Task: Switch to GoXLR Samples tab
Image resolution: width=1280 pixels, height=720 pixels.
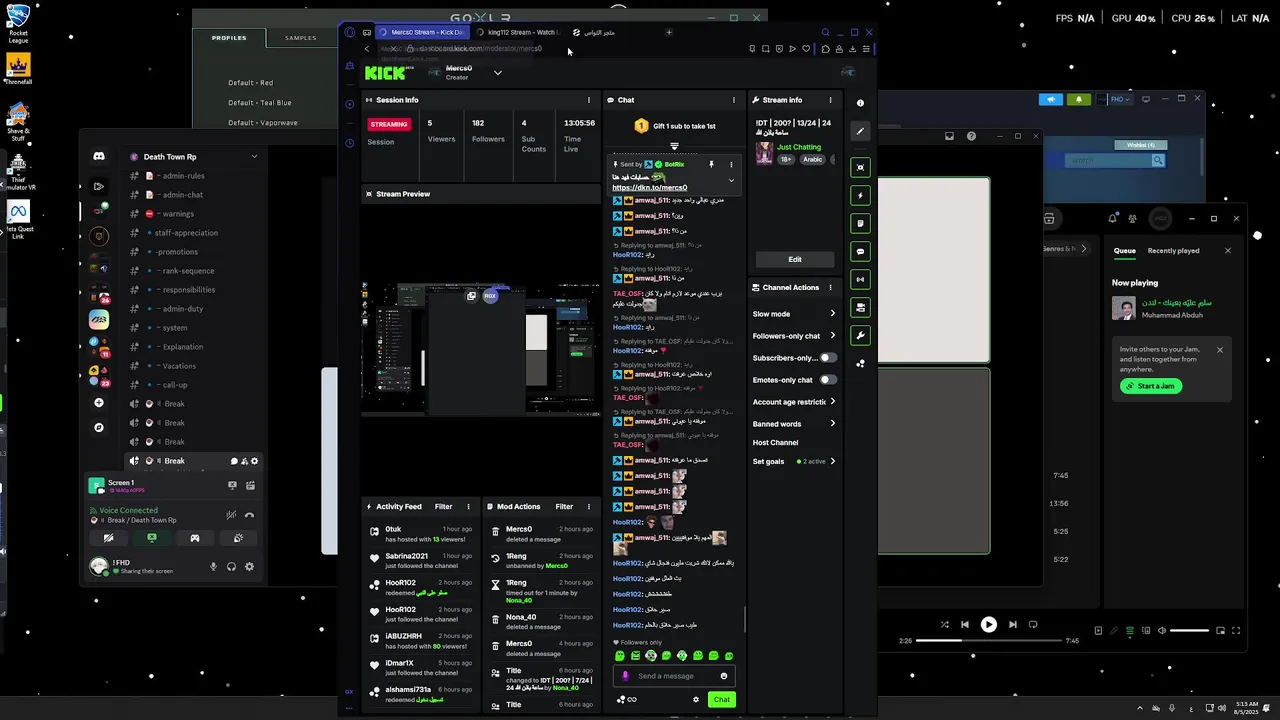Action: [301, 38]
